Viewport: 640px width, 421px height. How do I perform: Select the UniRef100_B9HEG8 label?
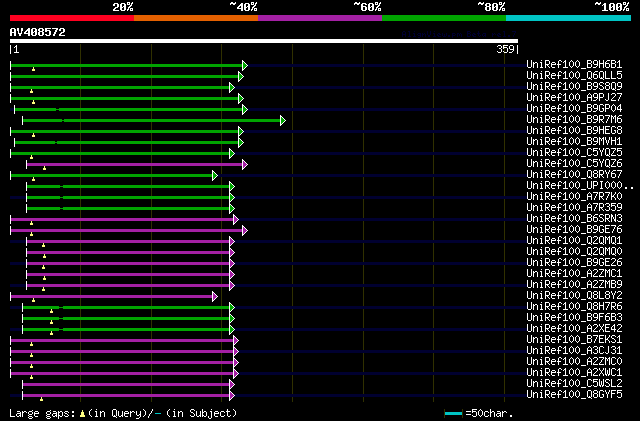574,130
